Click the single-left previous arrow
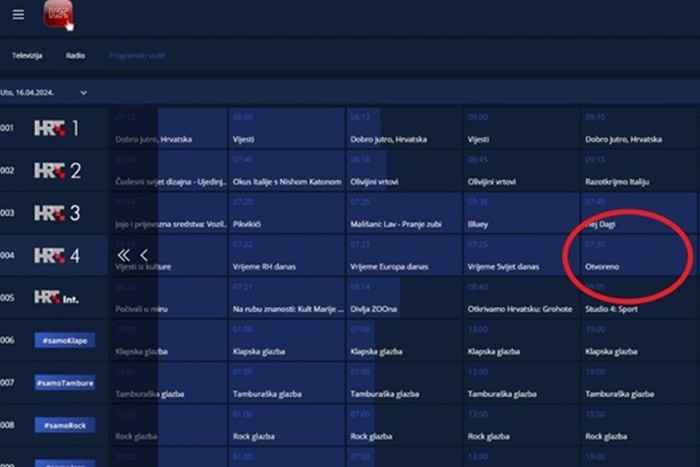Image resolution: width=700 pixels, height=467 pixels. [144, 255]
